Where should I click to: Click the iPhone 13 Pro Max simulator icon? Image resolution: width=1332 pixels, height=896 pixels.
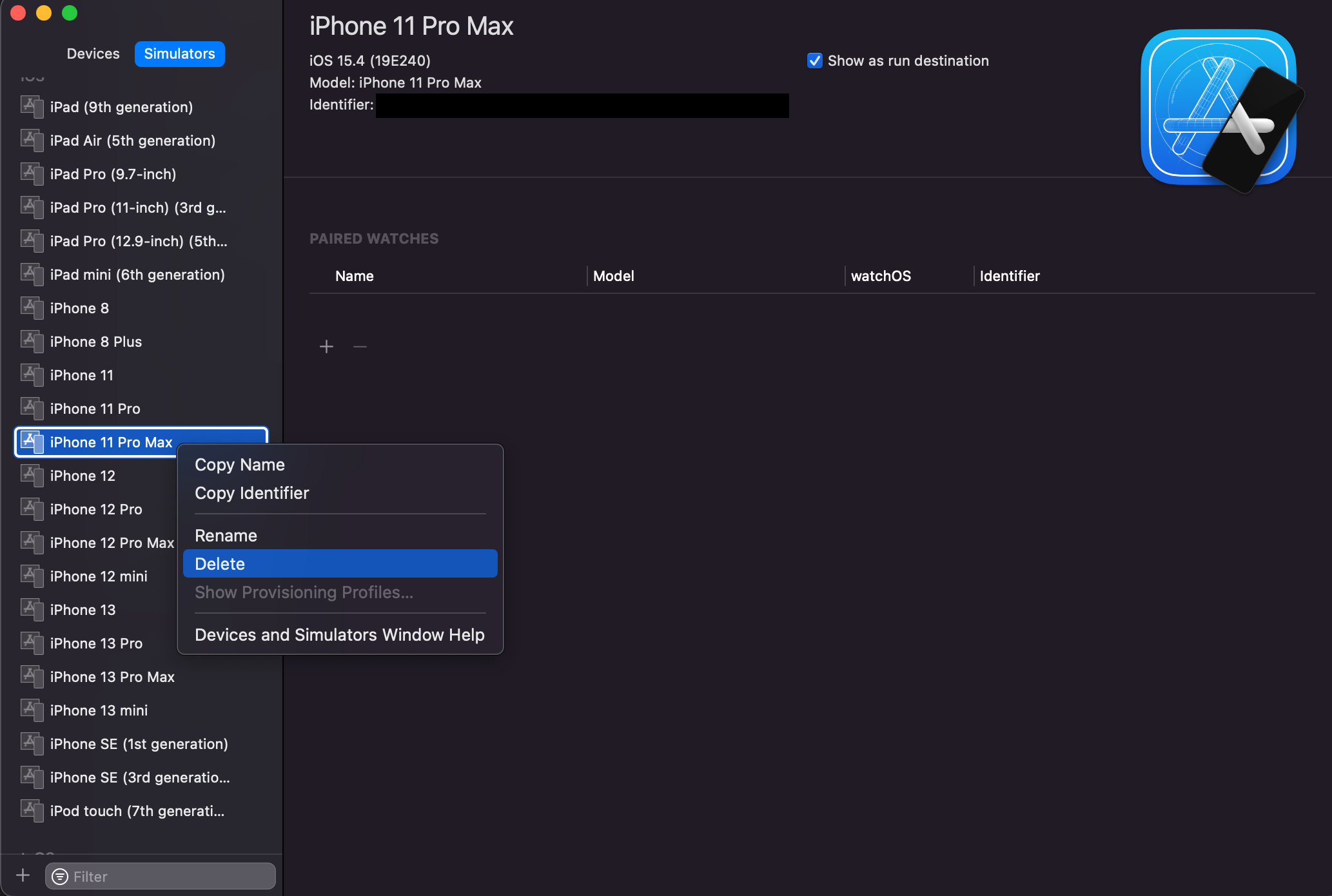(x=32, y=676)
